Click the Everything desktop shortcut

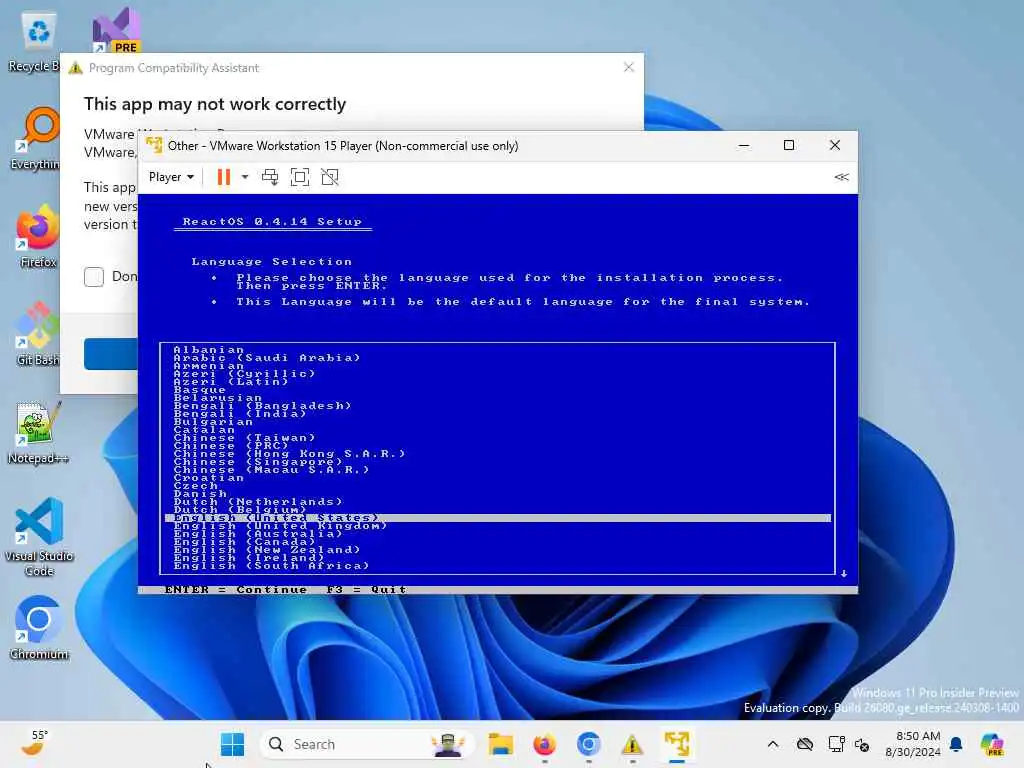pos(37,138)
